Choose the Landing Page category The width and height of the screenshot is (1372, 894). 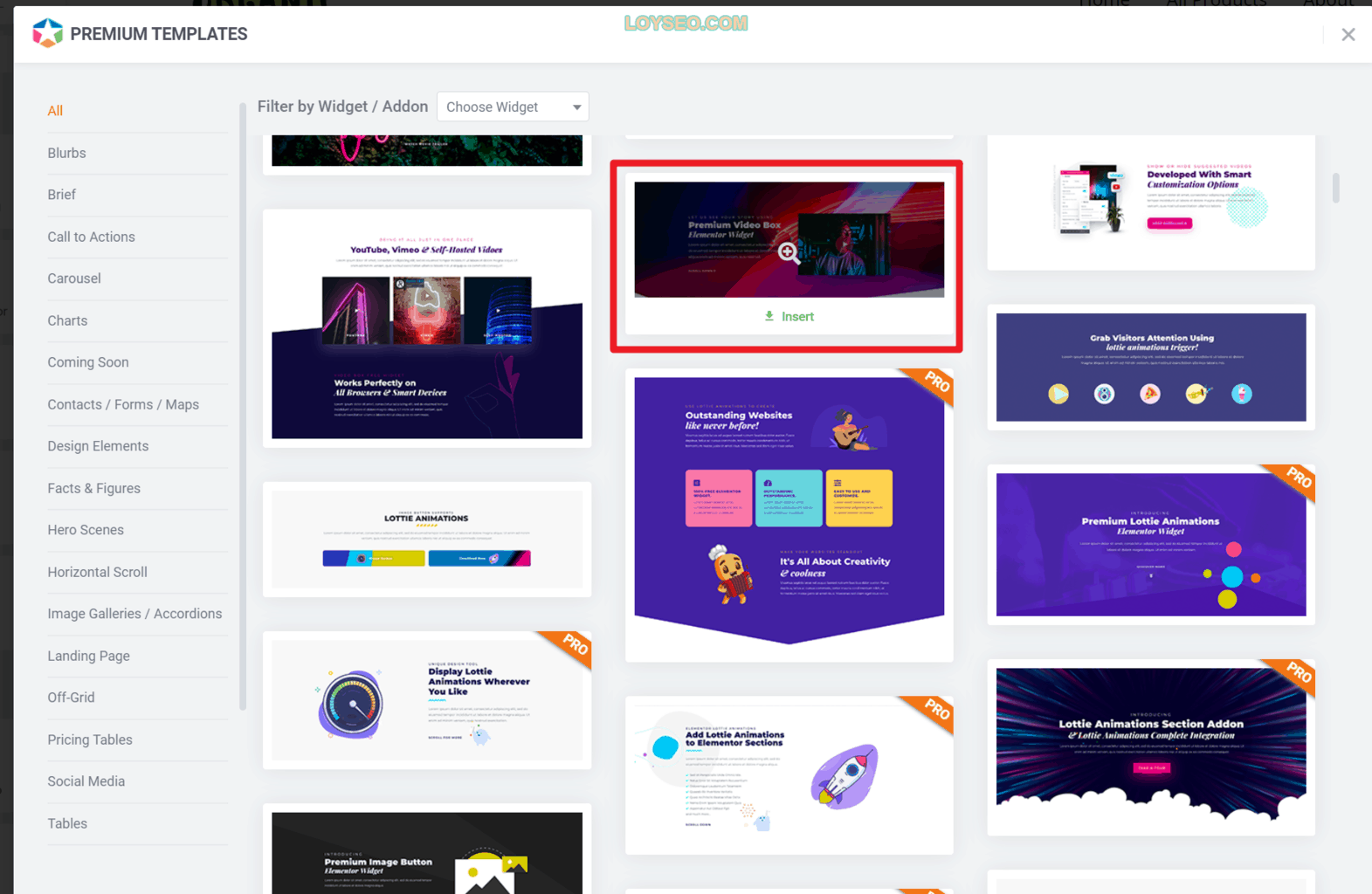(x=88, y=656)
